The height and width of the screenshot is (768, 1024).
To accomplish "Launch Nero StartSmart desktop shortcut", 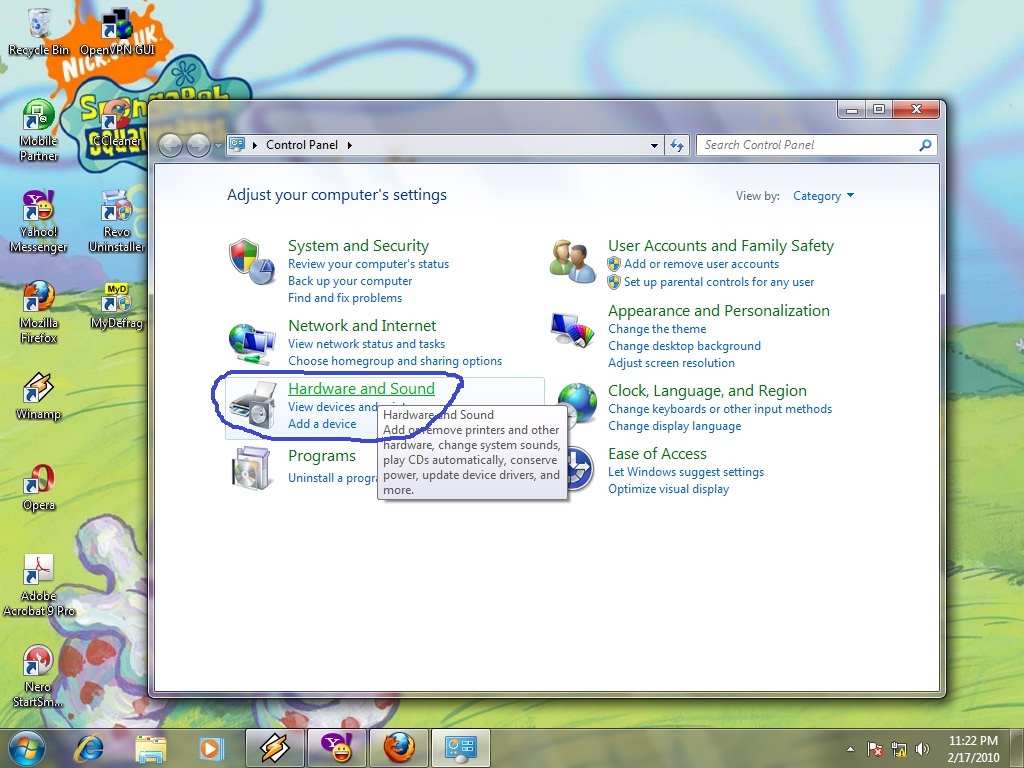I will pos(39,677).
